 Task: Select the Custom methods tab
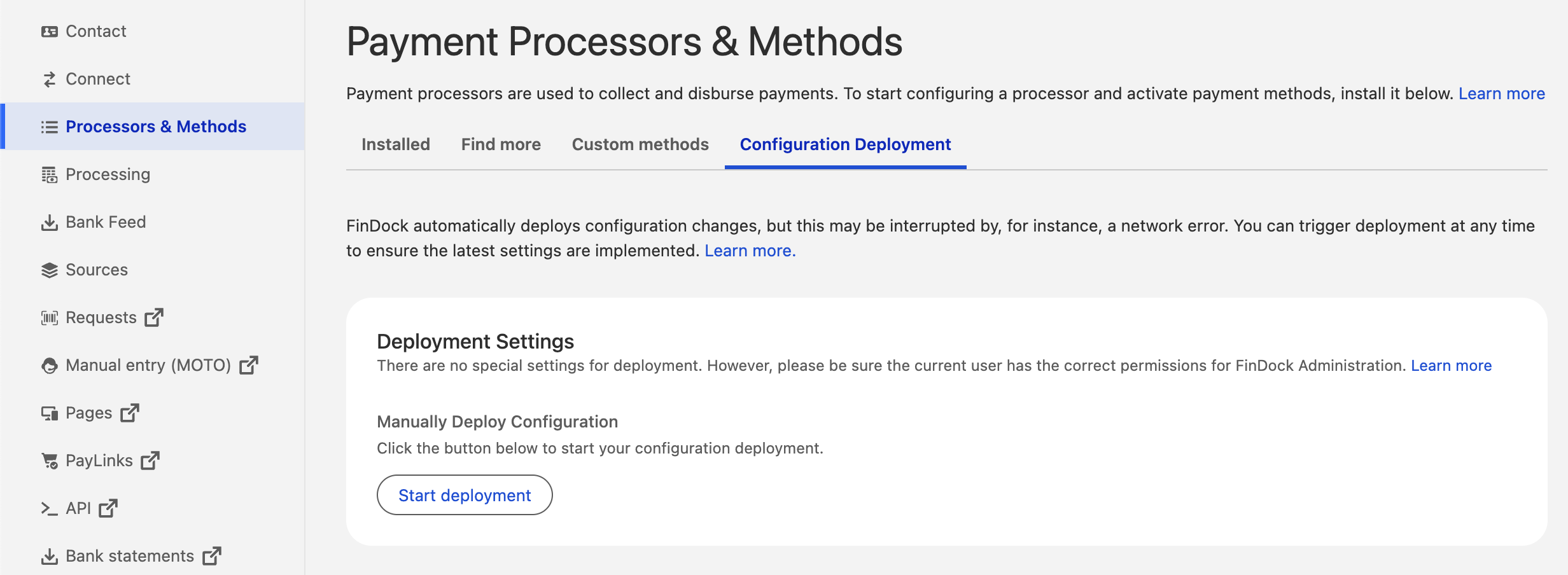[x=640, y=144]
